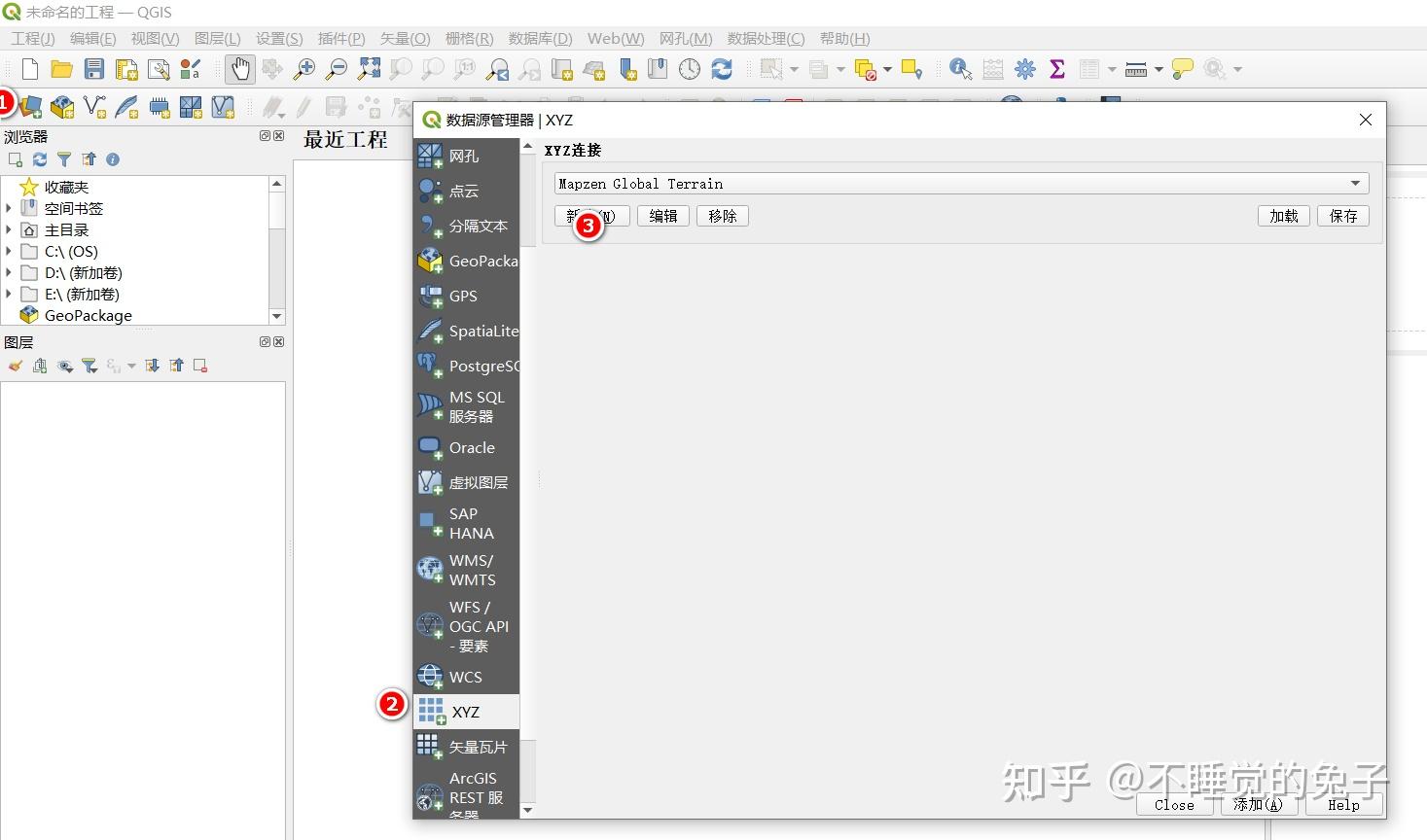Refresh the map canvas from the main toolbar
1427x840 pixels.
(x=722, y=69)
